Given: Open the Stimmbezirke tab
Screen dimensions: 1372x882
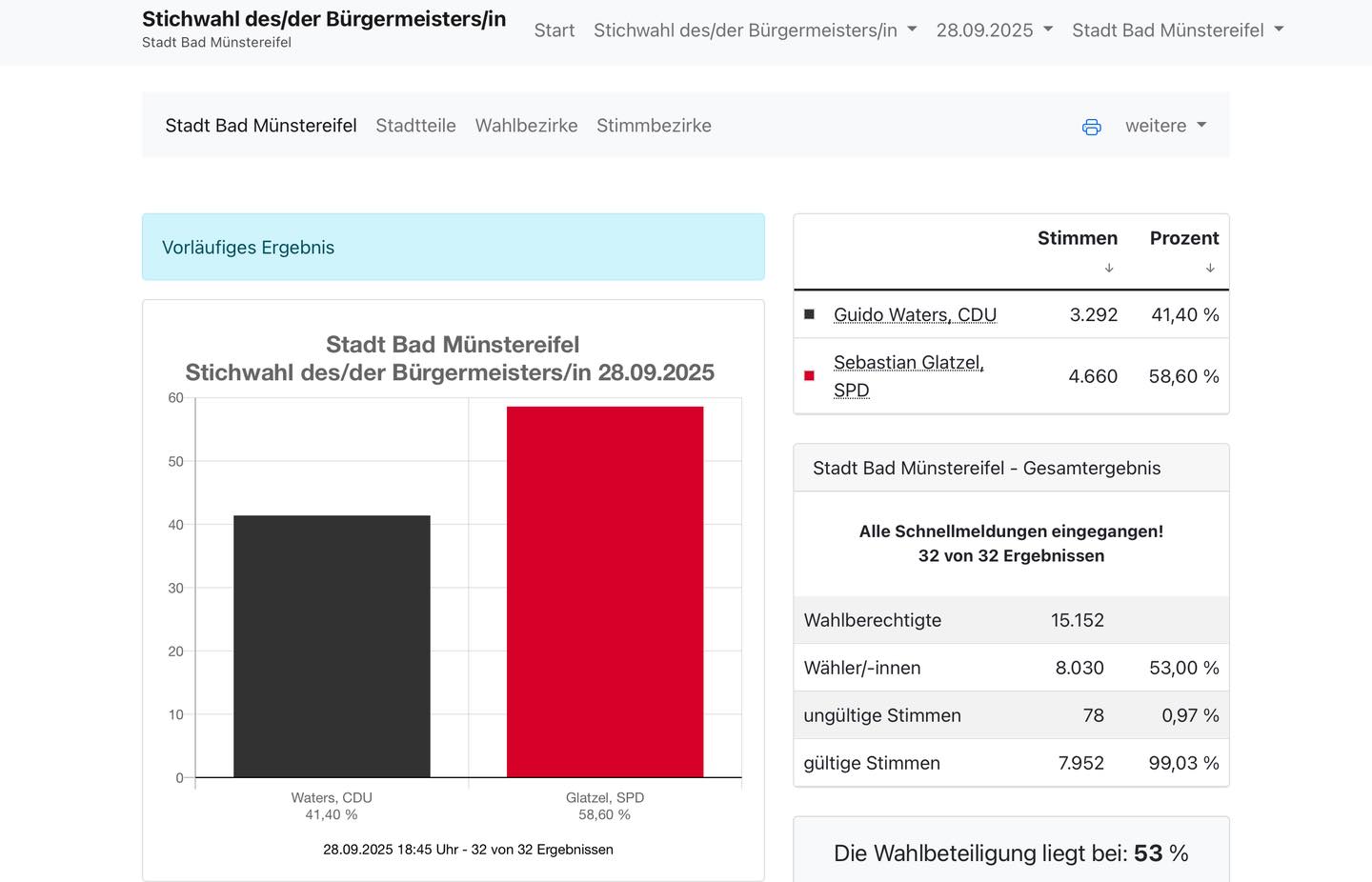Looking at the screenshot, I should (x=654, y=126).
